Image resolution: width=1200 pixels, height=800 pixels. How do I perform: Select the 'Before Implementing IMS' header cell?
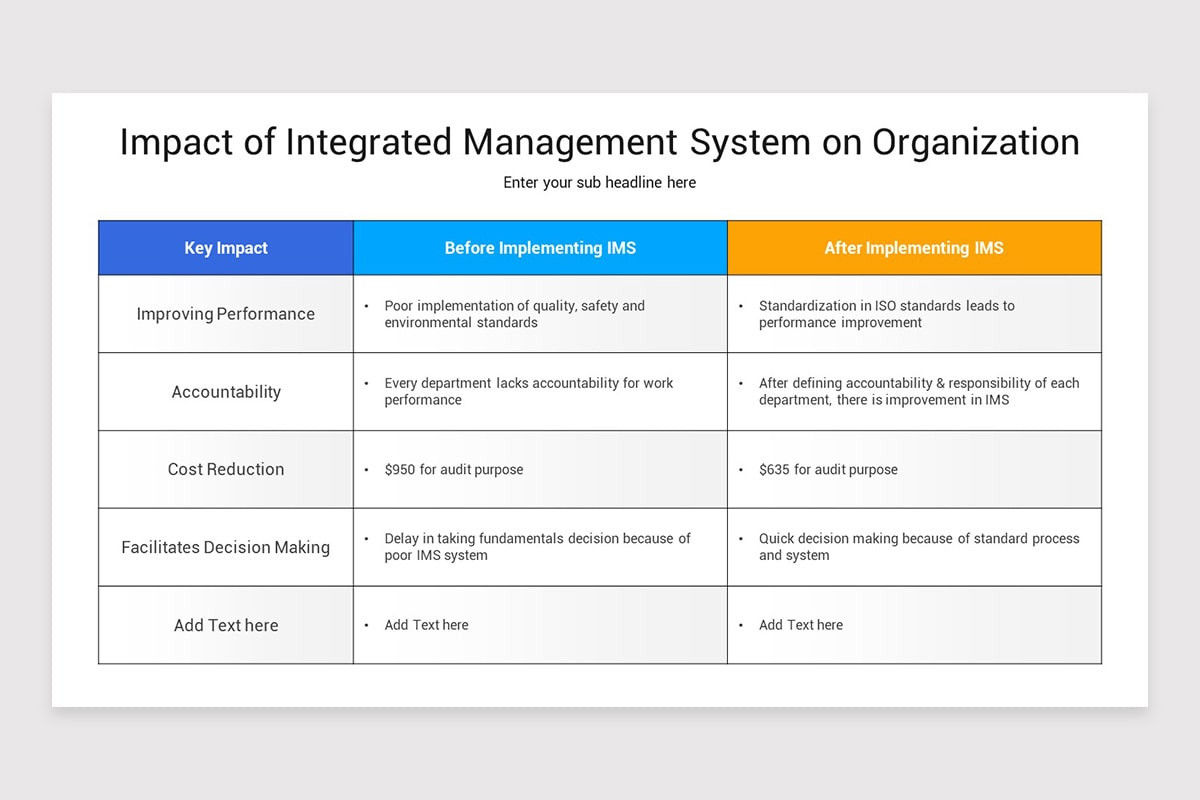coord(540,248)
